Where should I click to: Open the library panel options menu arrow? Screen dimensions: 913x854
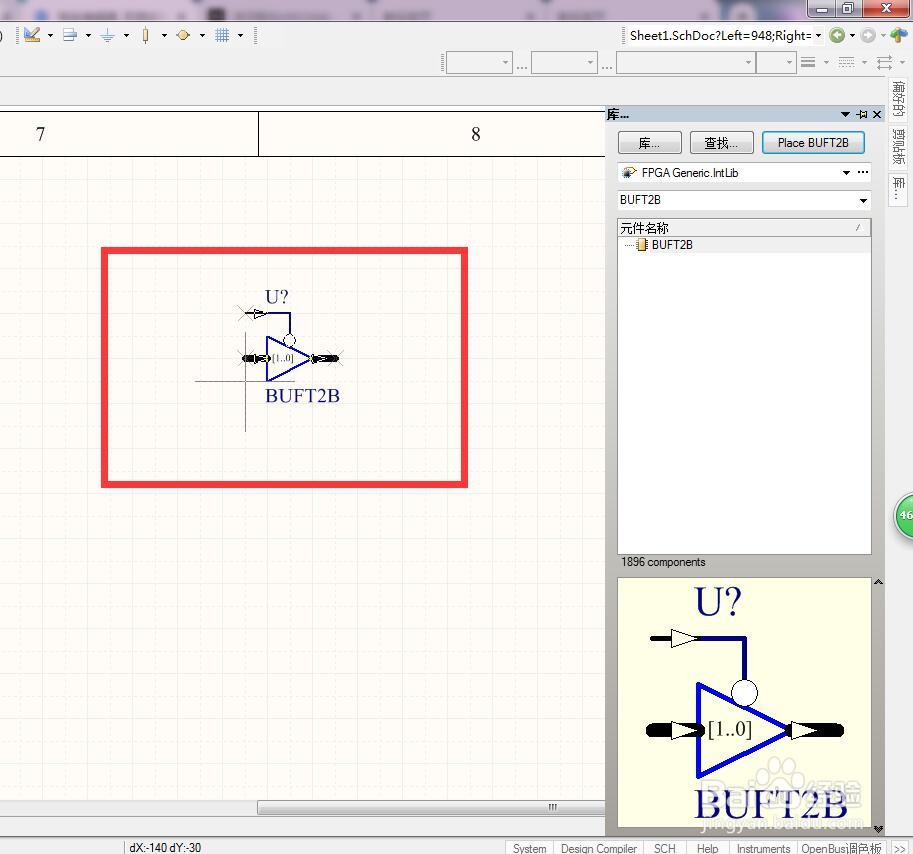coord(845,115)
